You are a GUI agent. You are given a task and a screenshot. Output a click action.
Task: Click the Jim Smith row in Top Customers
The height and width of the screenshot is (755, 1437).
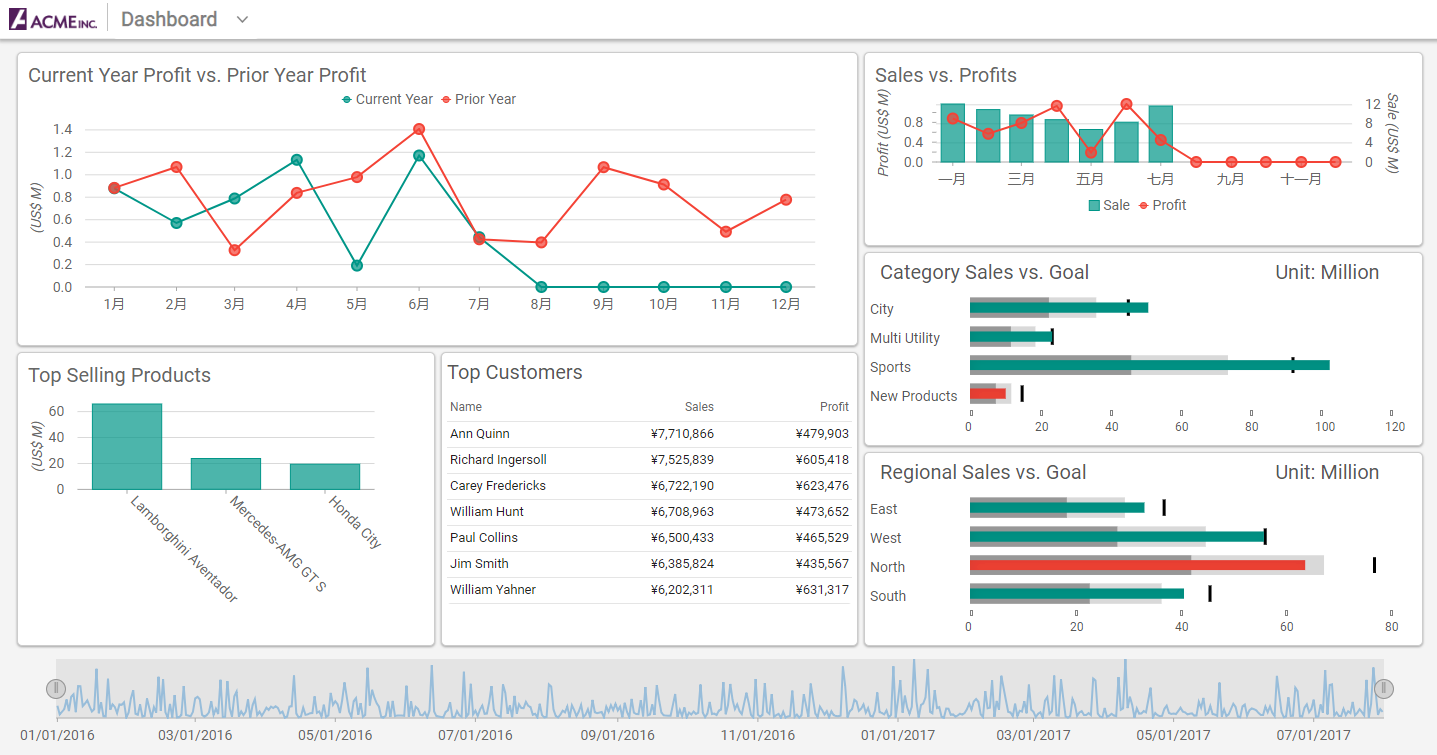pyautogui.click(x=478, y=563)
